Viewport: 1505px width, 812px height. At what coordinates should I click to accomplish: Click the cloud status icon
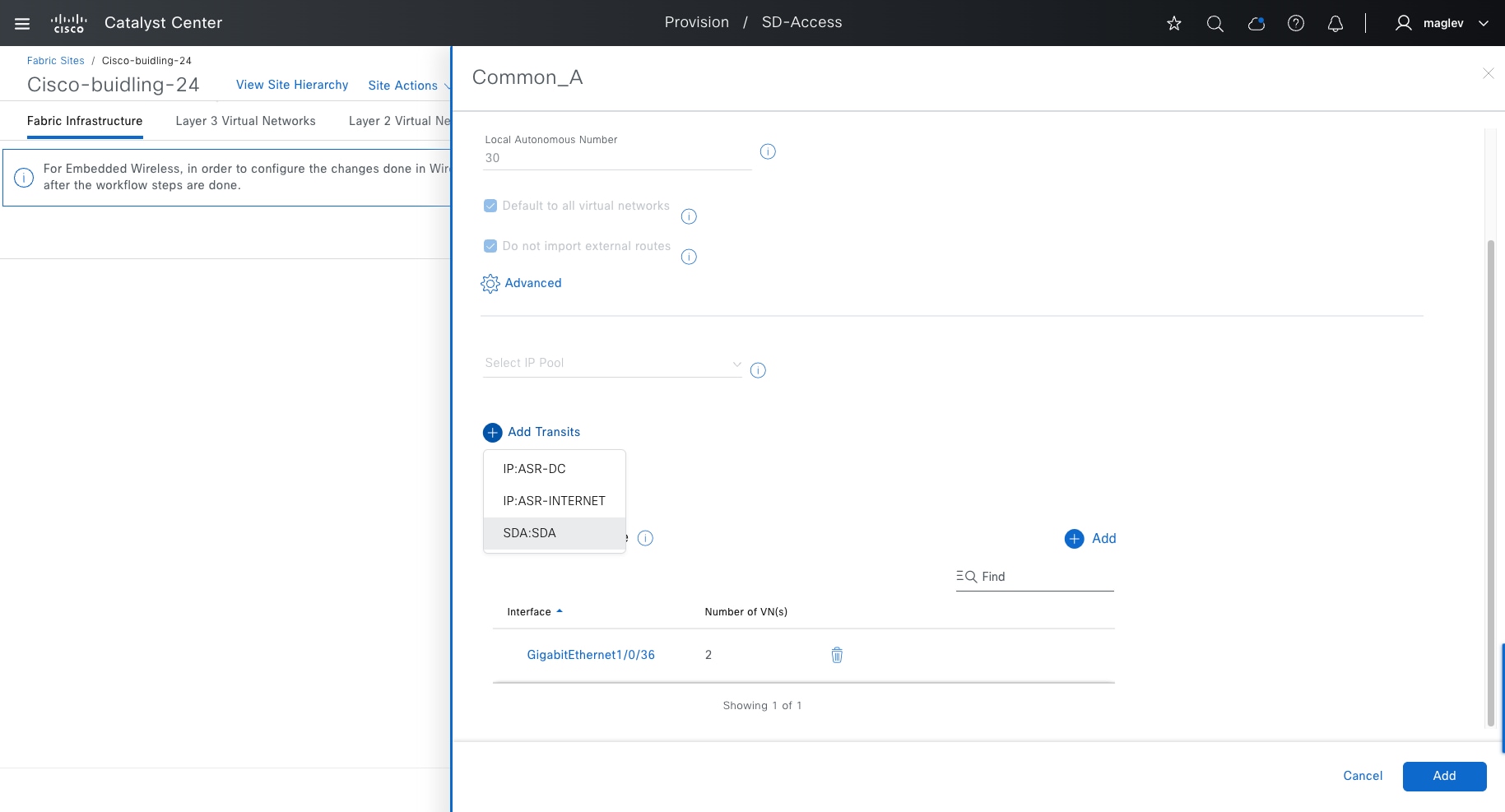pyautogui.click(x=1256, y=23)
